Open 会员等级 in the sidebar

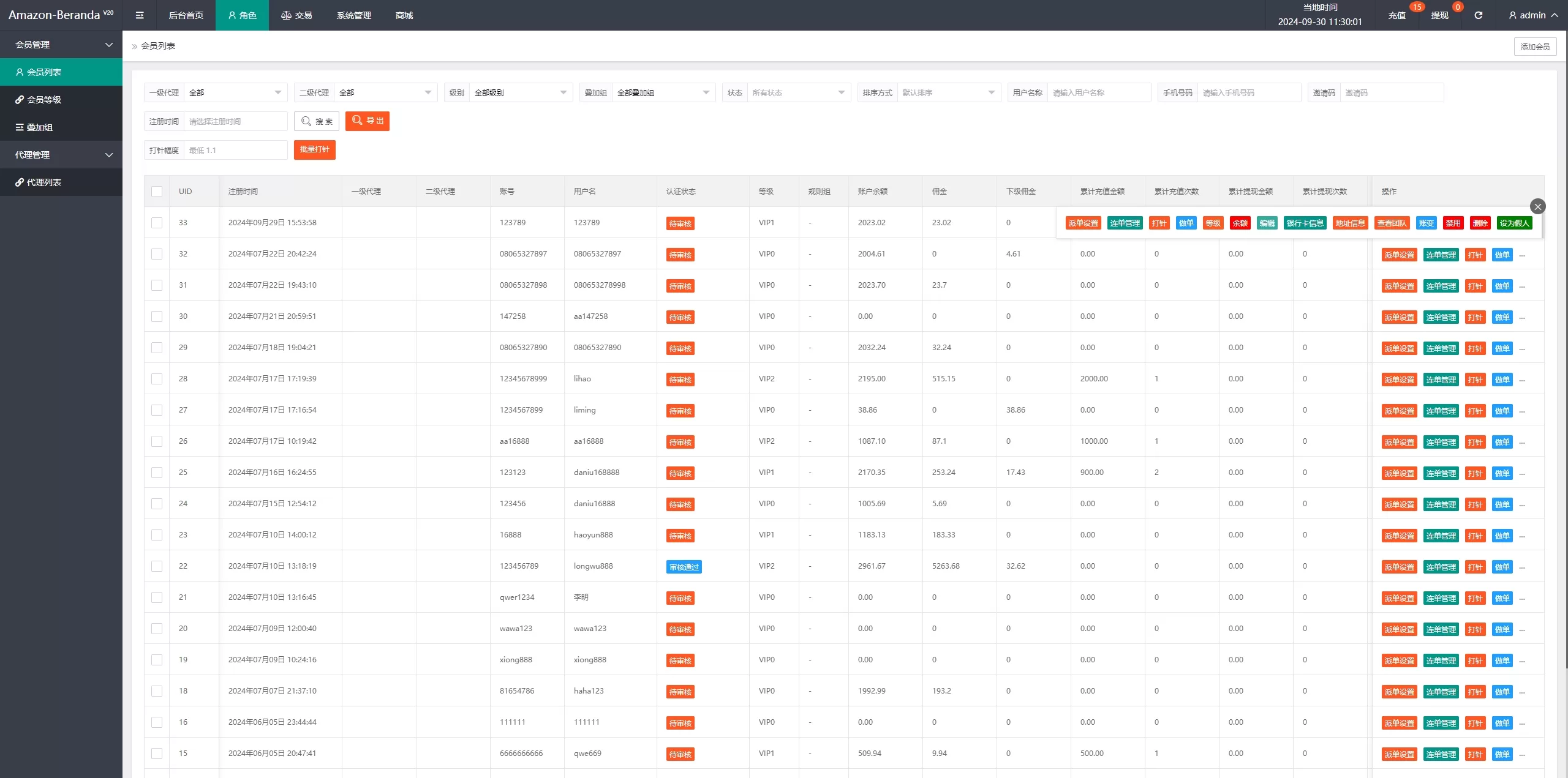coord(44,100)
